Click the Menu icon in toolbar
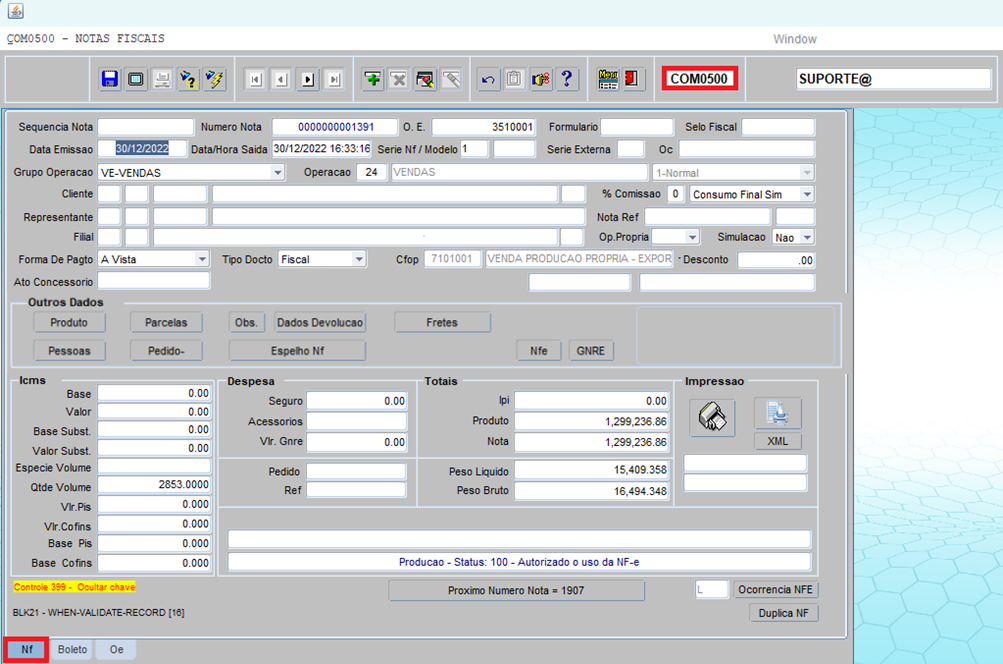This screenshot has height=664, width=1003. 608,79
